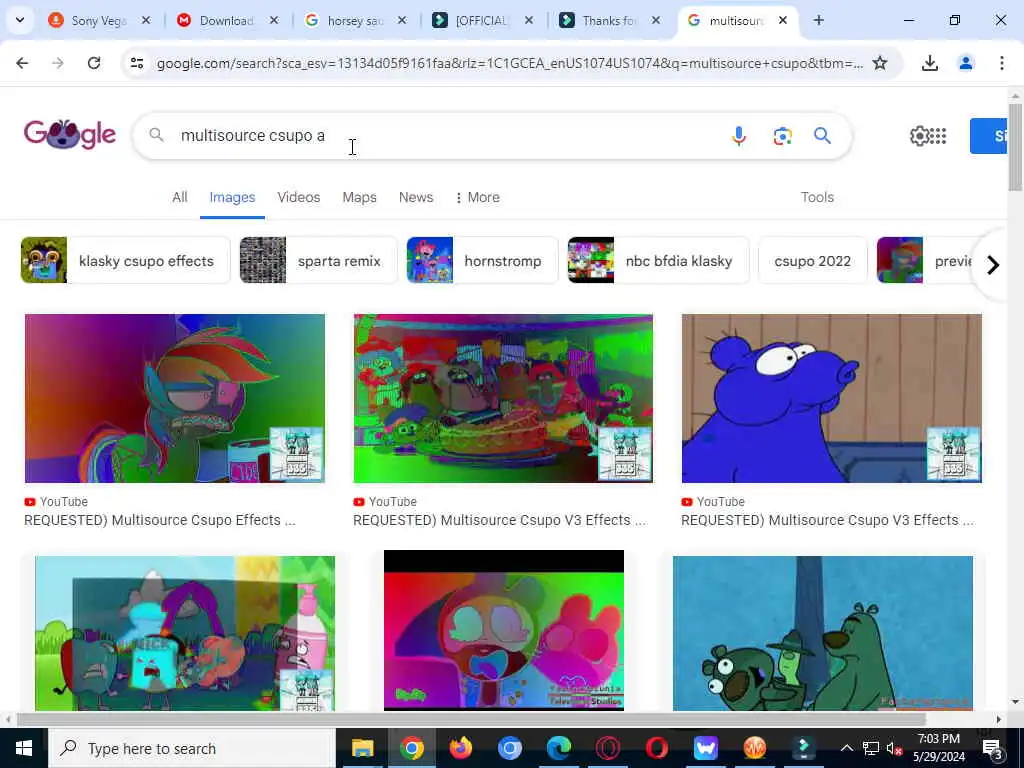Select the hornstromp suggestion chip
The height and width of the screenshot is (768, 1024).
coord(482,261)
